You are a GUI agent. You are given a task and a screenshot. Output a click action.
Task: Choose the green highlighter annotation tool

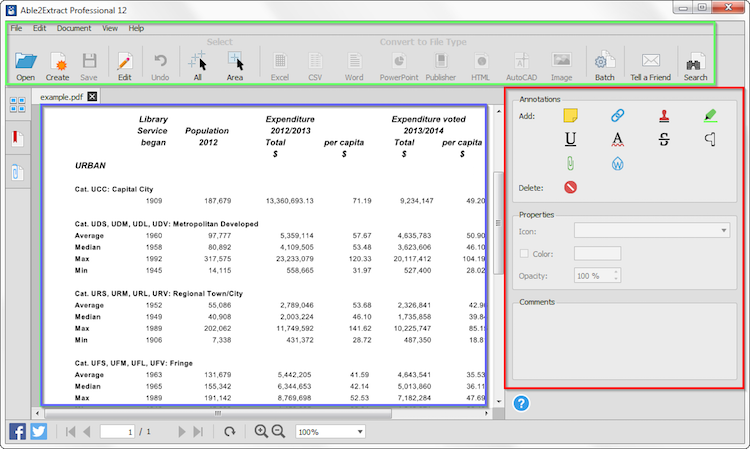[711, 116]
